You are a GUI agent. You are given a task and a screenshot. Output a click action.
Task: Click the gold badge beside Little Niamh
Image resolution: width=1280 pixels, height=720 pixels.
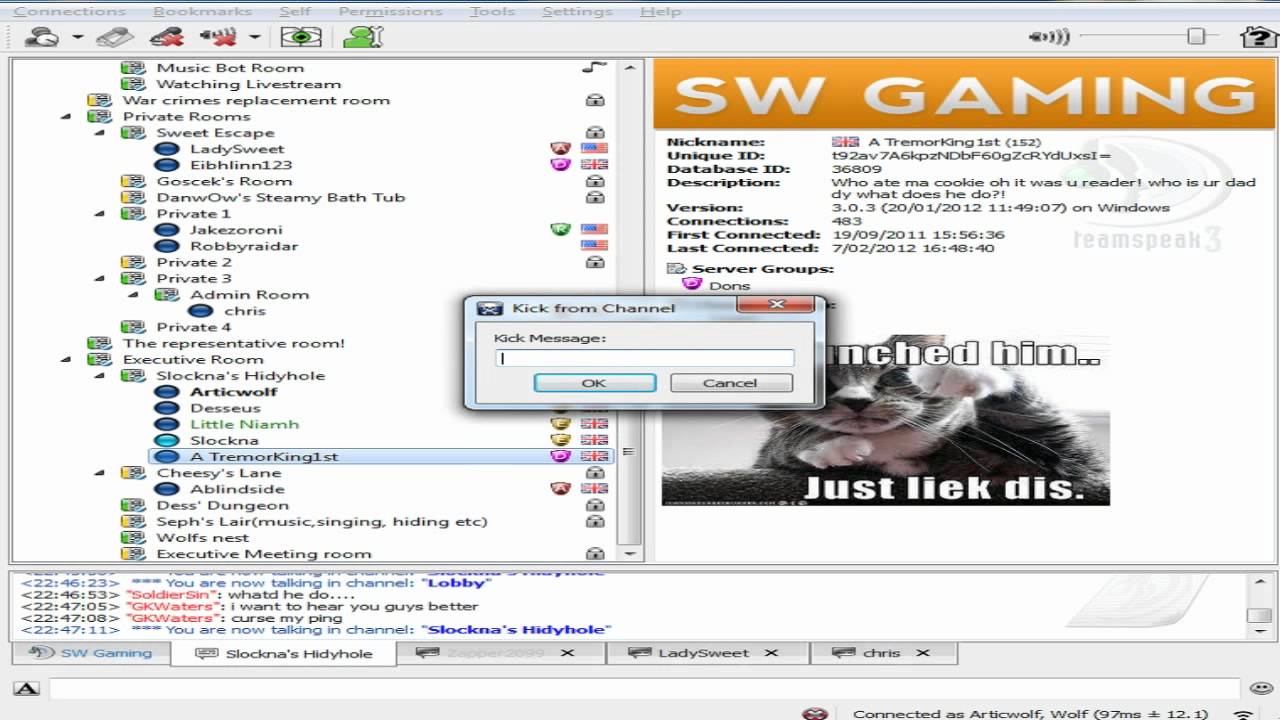tap(561, 424)
